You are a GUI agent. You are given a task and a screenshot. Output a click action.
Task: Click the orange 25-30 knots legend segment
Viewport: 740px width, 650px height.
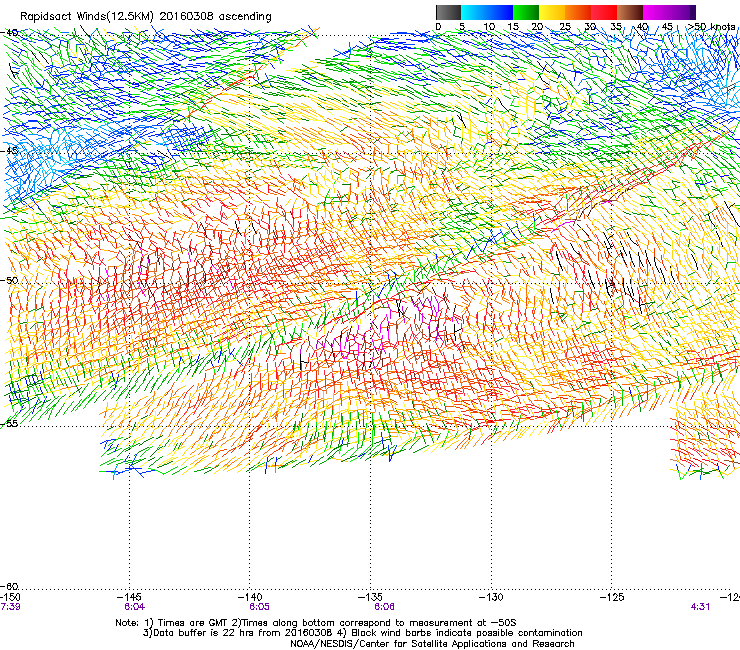578,12
